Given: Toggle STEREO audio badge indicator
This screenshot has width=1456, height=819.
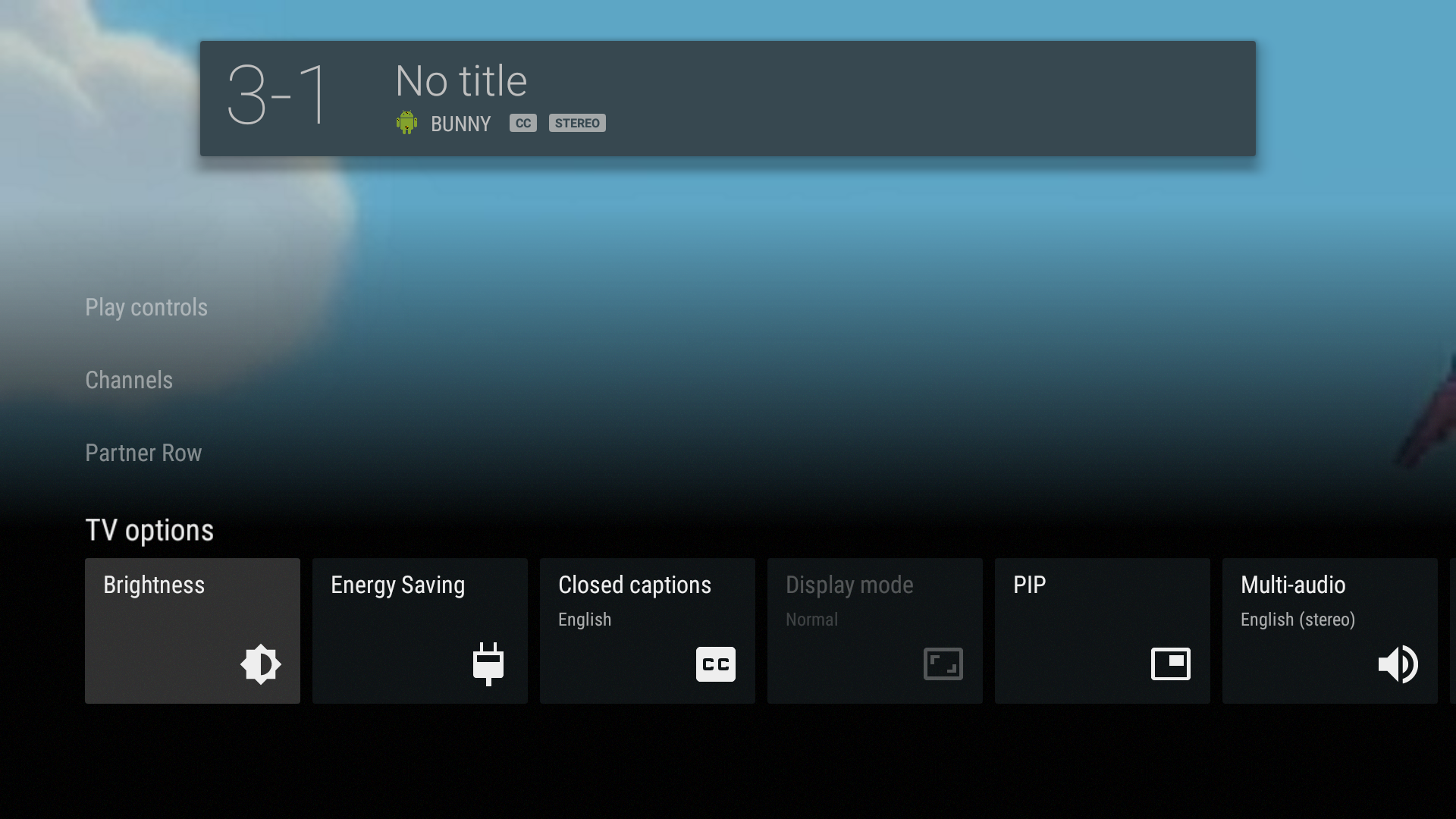Looking at the screenshot, I should [576, 122].
